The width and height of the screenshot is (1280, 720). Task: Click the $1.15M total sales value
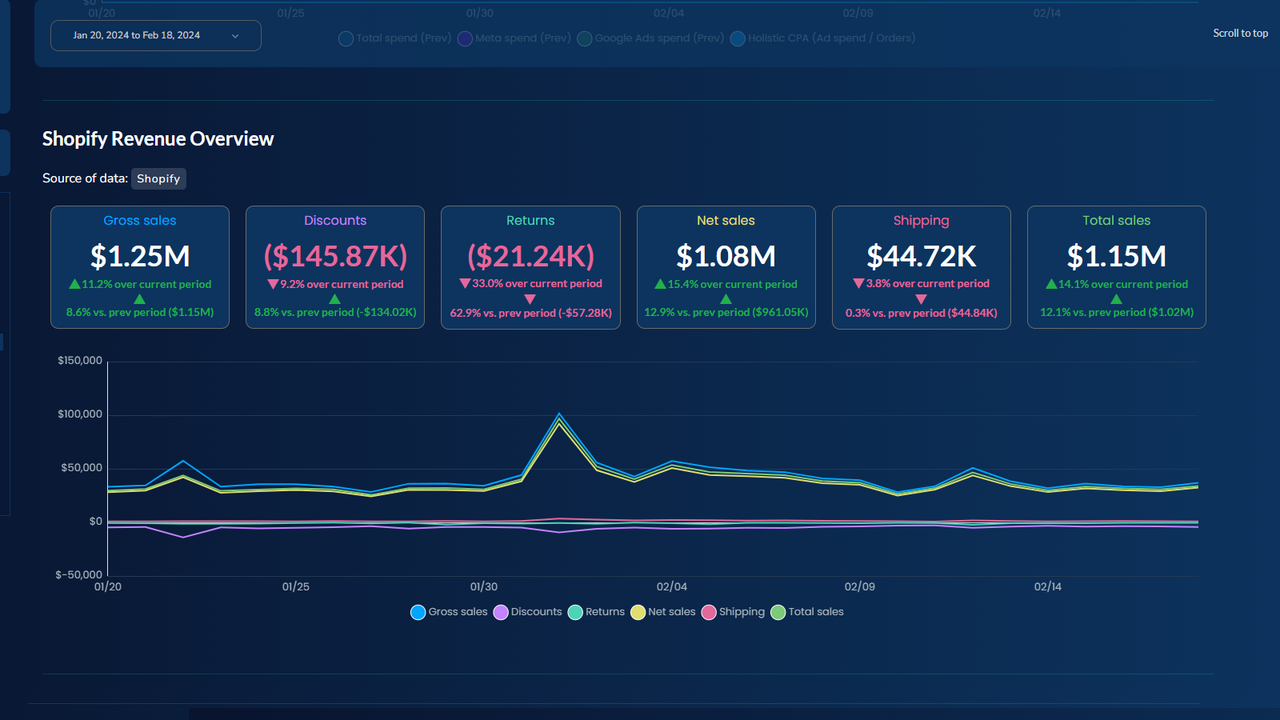pyautogui.click(x=1116, y=256)
